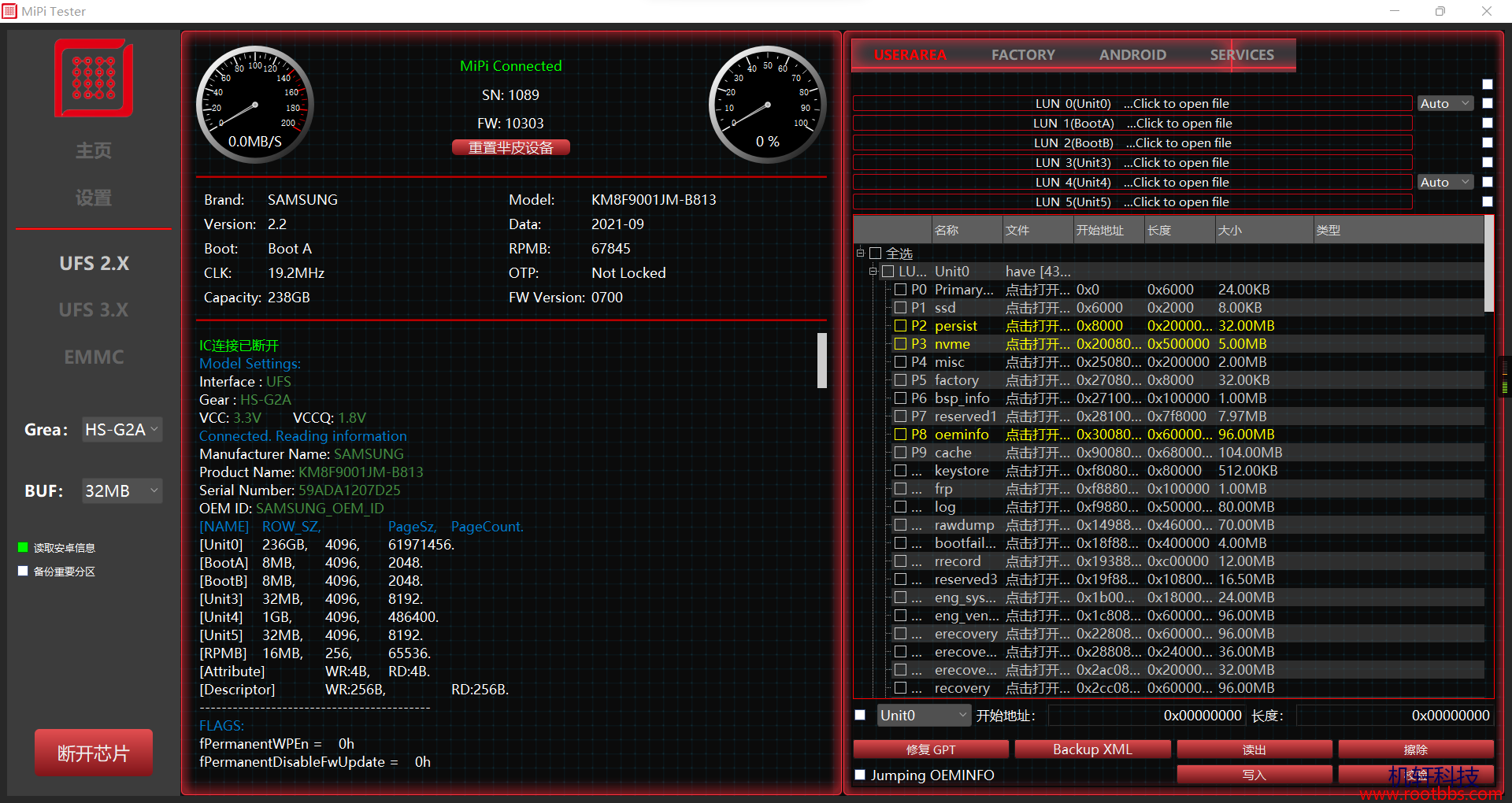
Task: Select UFS 2.X mode
Action: click(94, 263)
